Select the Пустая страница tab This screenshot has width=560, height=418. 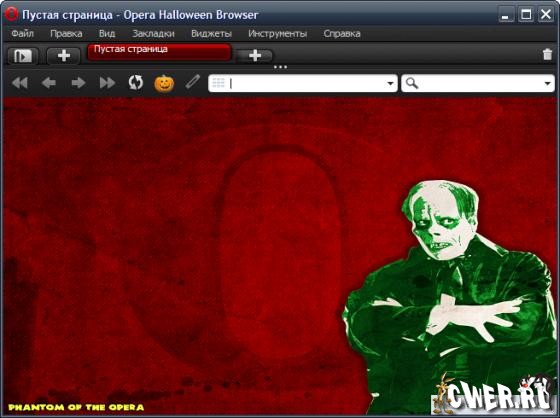159,52
